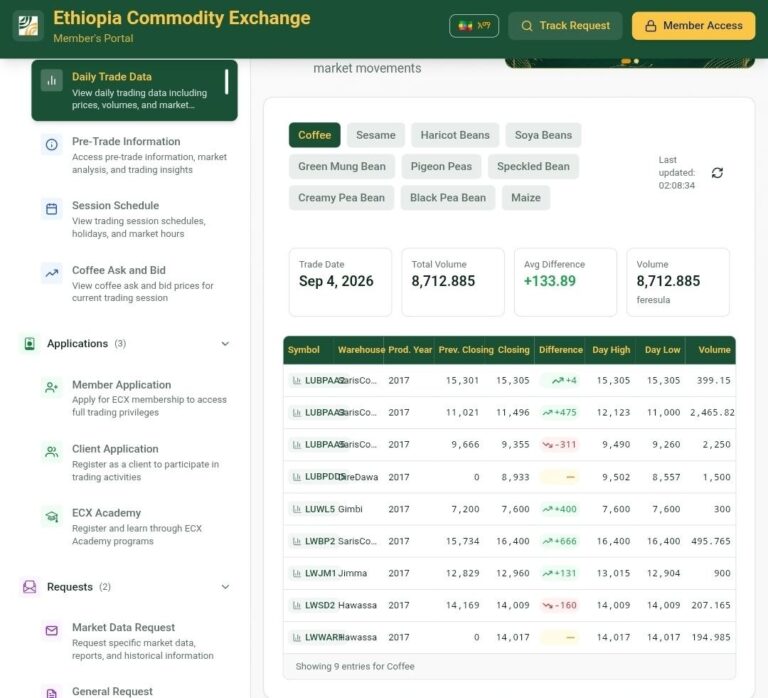Switch language with the Ethiopian flag button

click(x=474, y=25)
